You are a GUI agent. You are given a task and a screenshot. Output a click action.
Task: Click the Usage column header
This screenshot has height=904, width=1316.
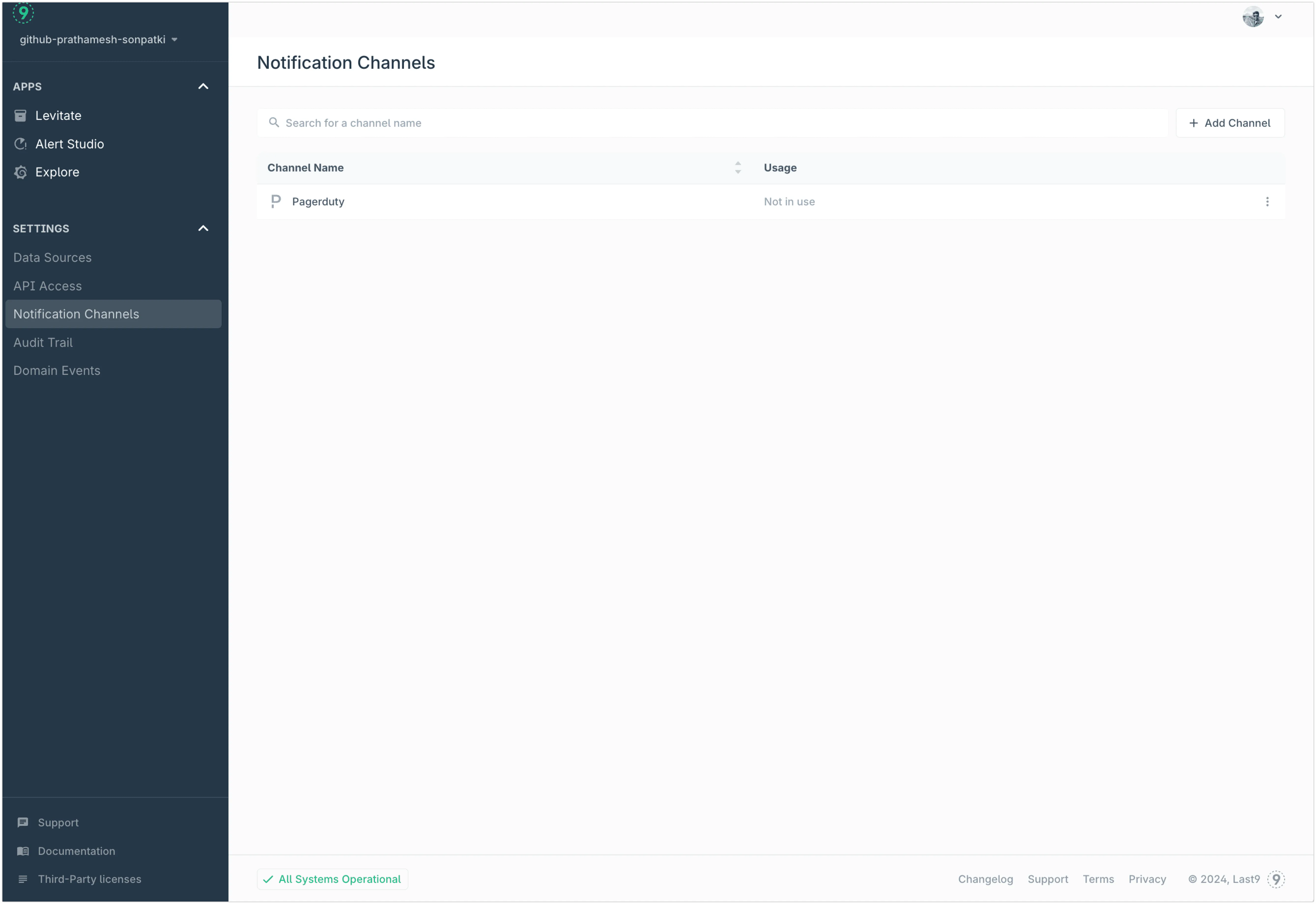tap(780, 168)
